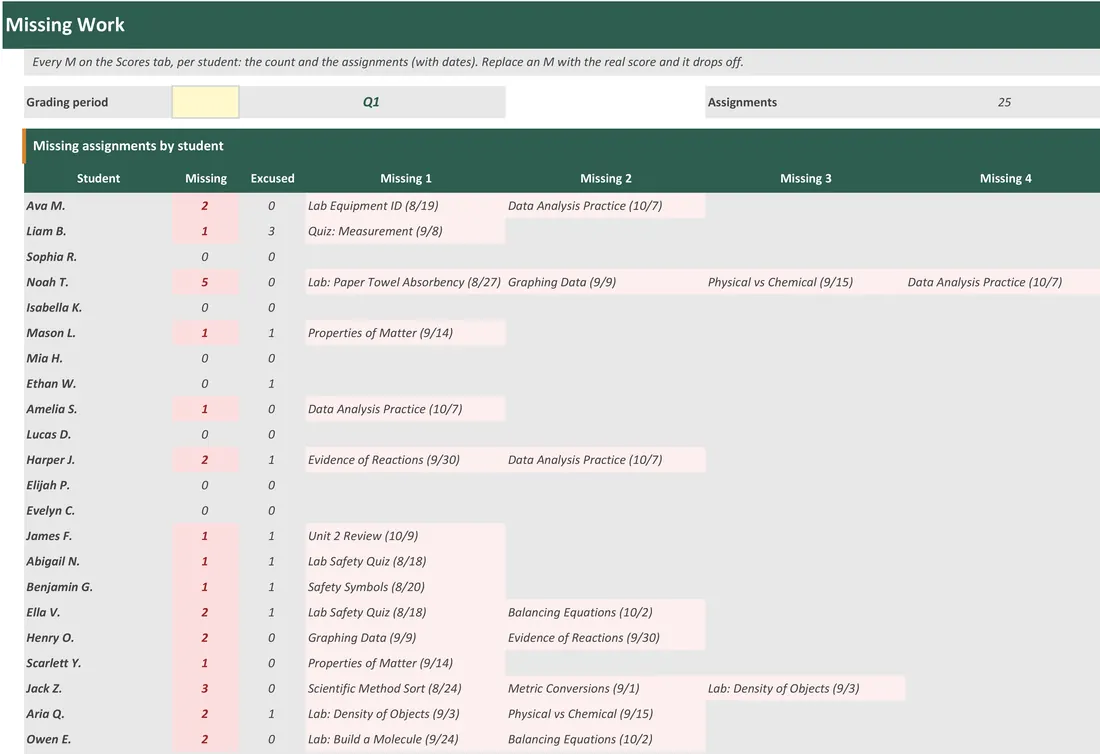Click Noah T.'s Graphing Data (9/9) cell
This screenshot has width=1100, height=754.
point(605,282)
